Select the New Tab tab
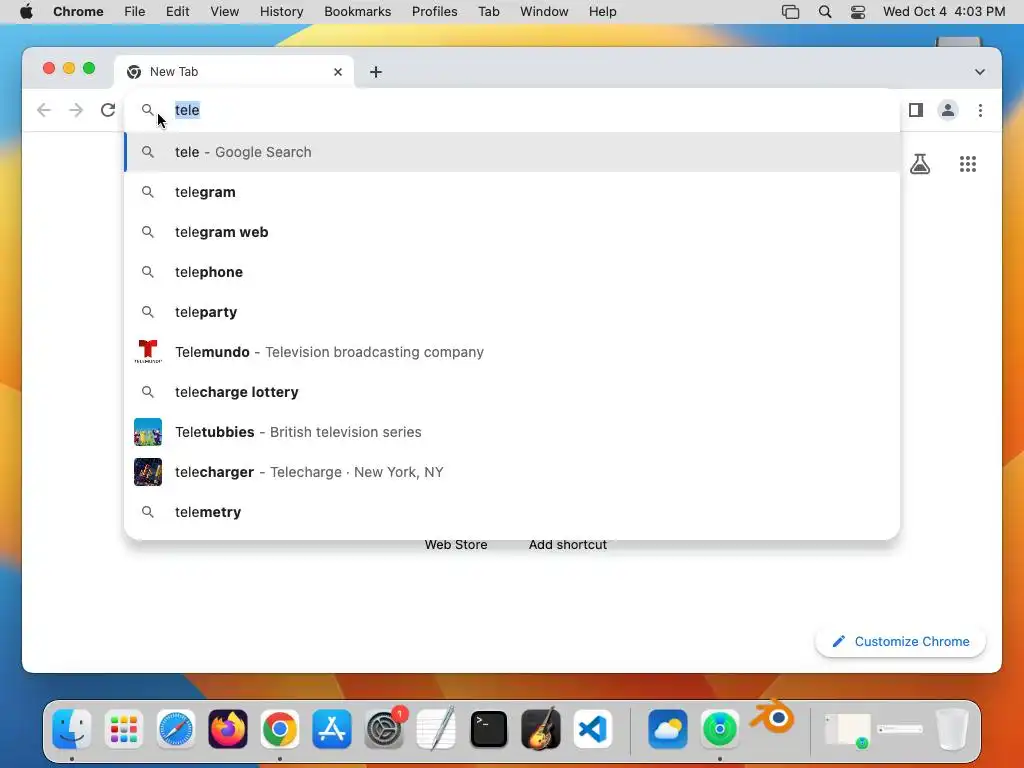Image resolution: width=1024 pixels, height=768 pixels. (x=234, y=72)
